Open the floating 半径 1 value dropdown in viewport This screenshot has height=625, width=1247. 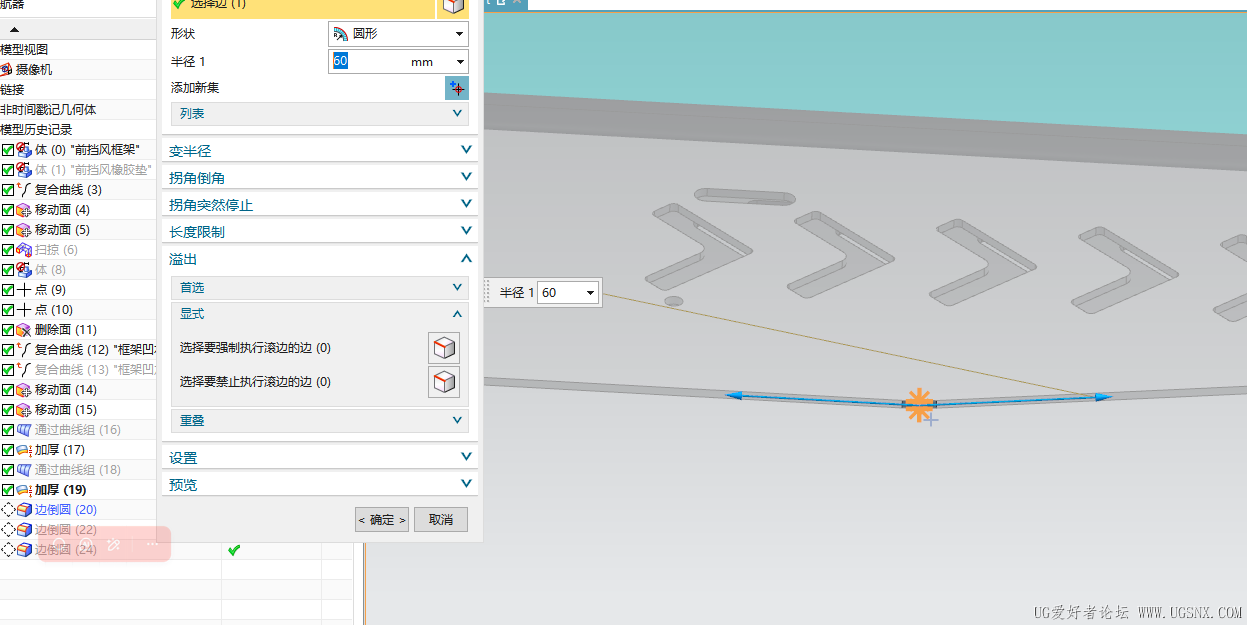590,293
